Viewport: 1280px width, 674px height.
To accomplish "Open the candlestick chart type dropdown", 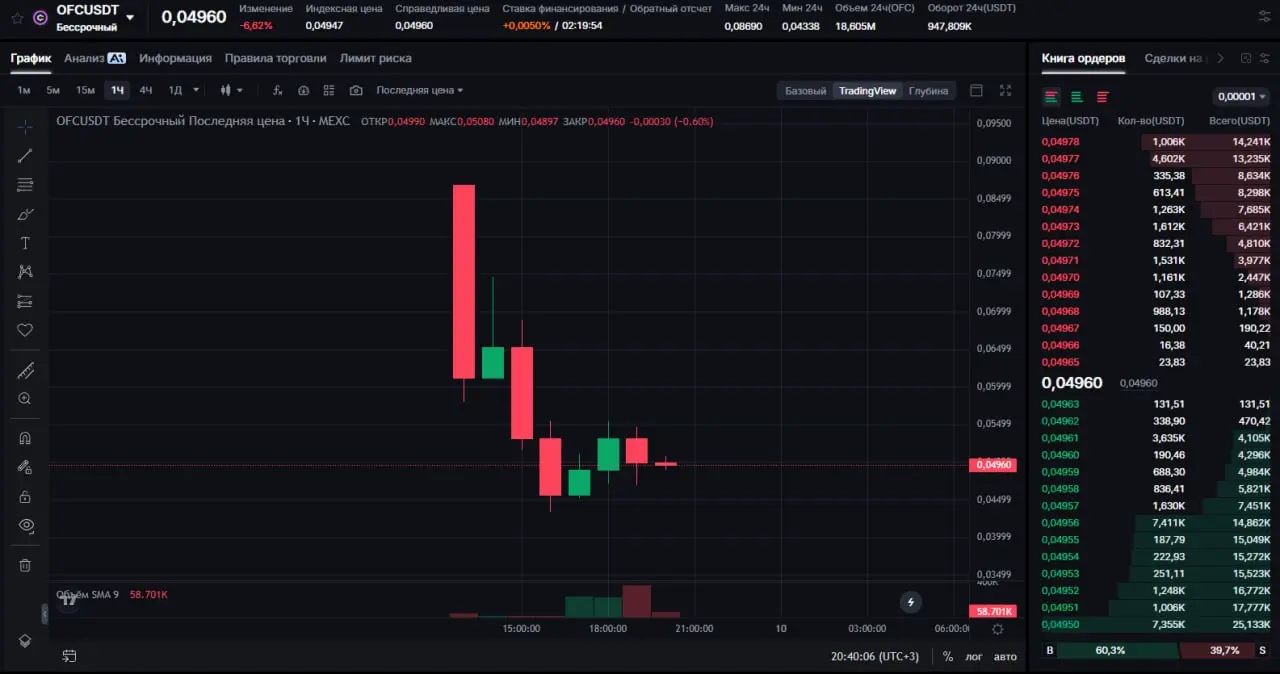I will (x=232, y=90).
